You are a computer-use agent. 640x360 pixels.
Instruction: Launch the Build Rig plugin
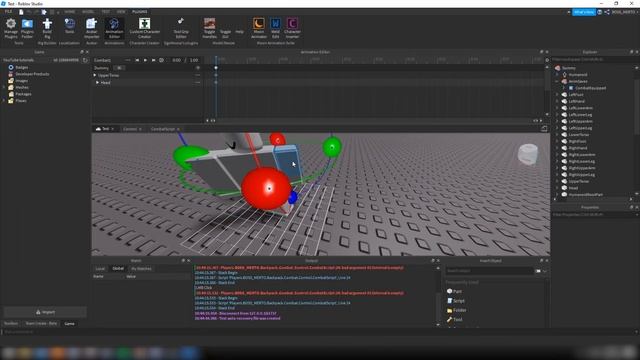pyautogui.click(x=47, y=28)
